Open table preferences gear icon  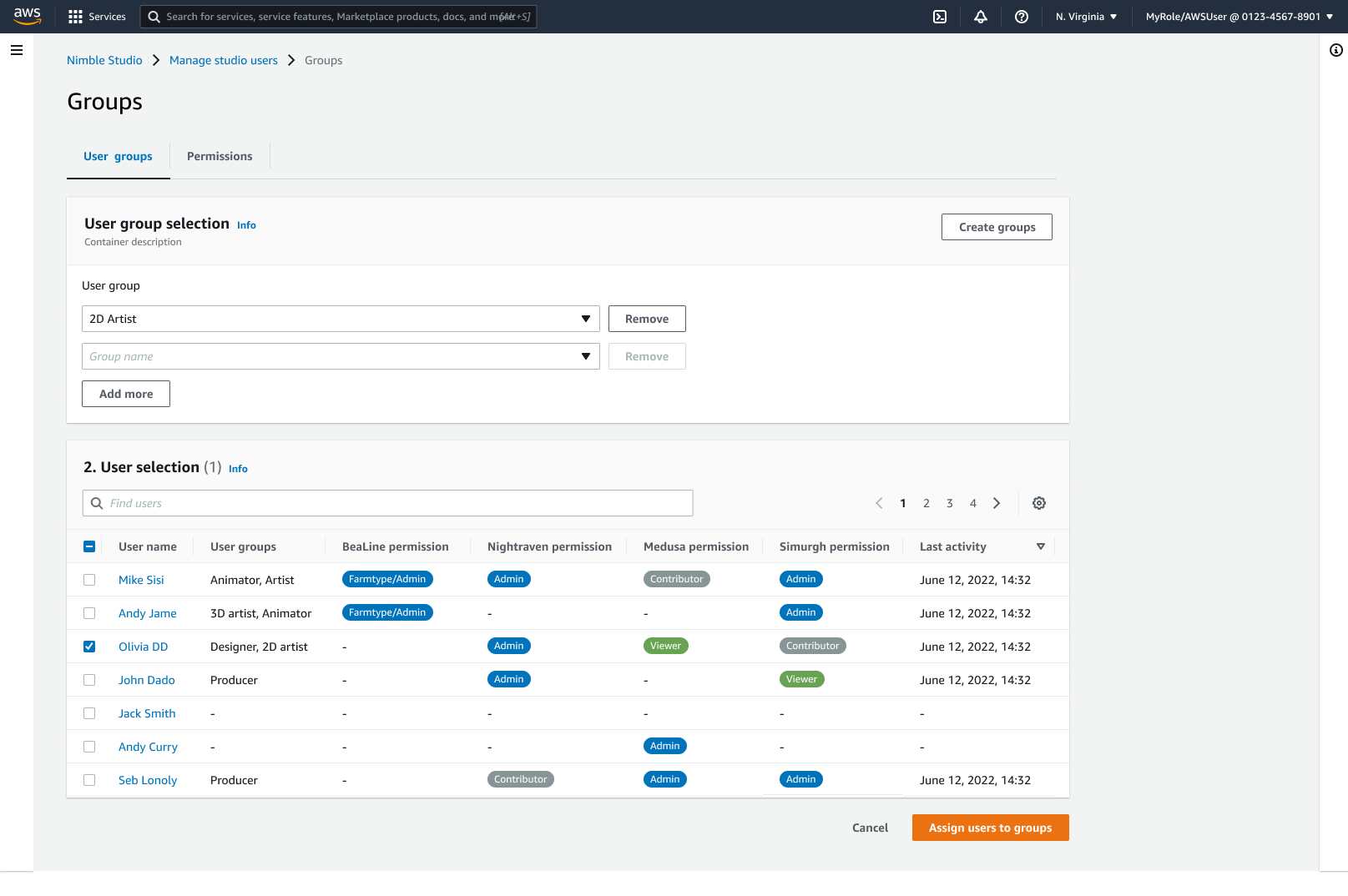click(1039, 503)
